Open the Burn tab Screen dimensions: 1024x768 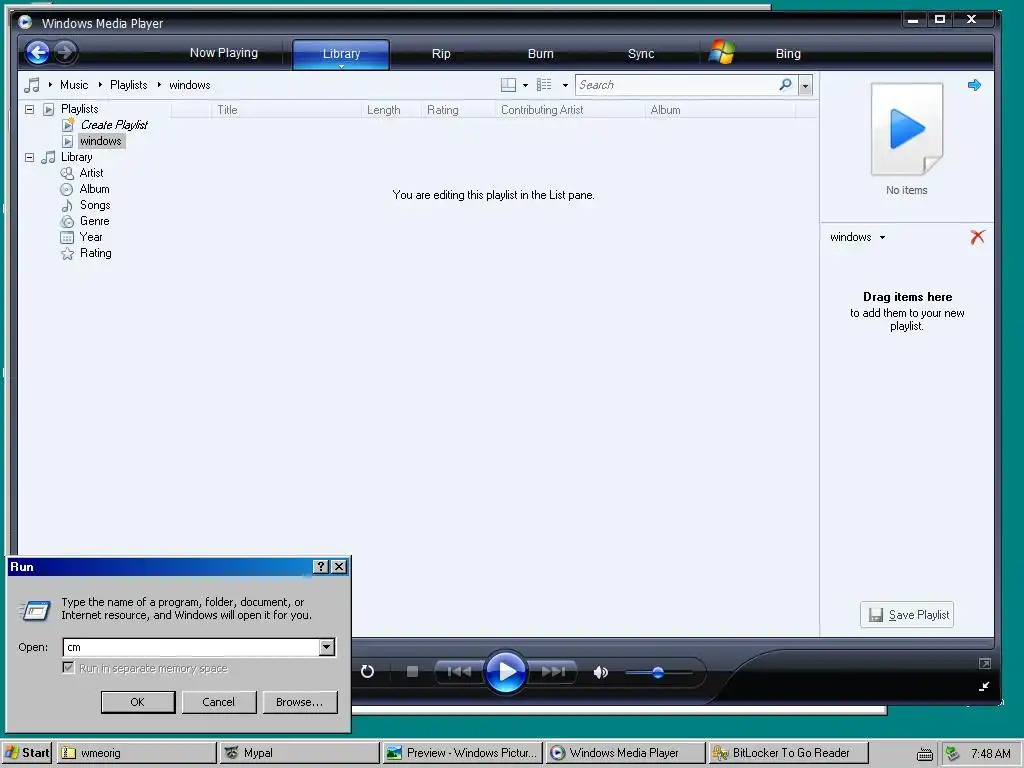[540, 54]
